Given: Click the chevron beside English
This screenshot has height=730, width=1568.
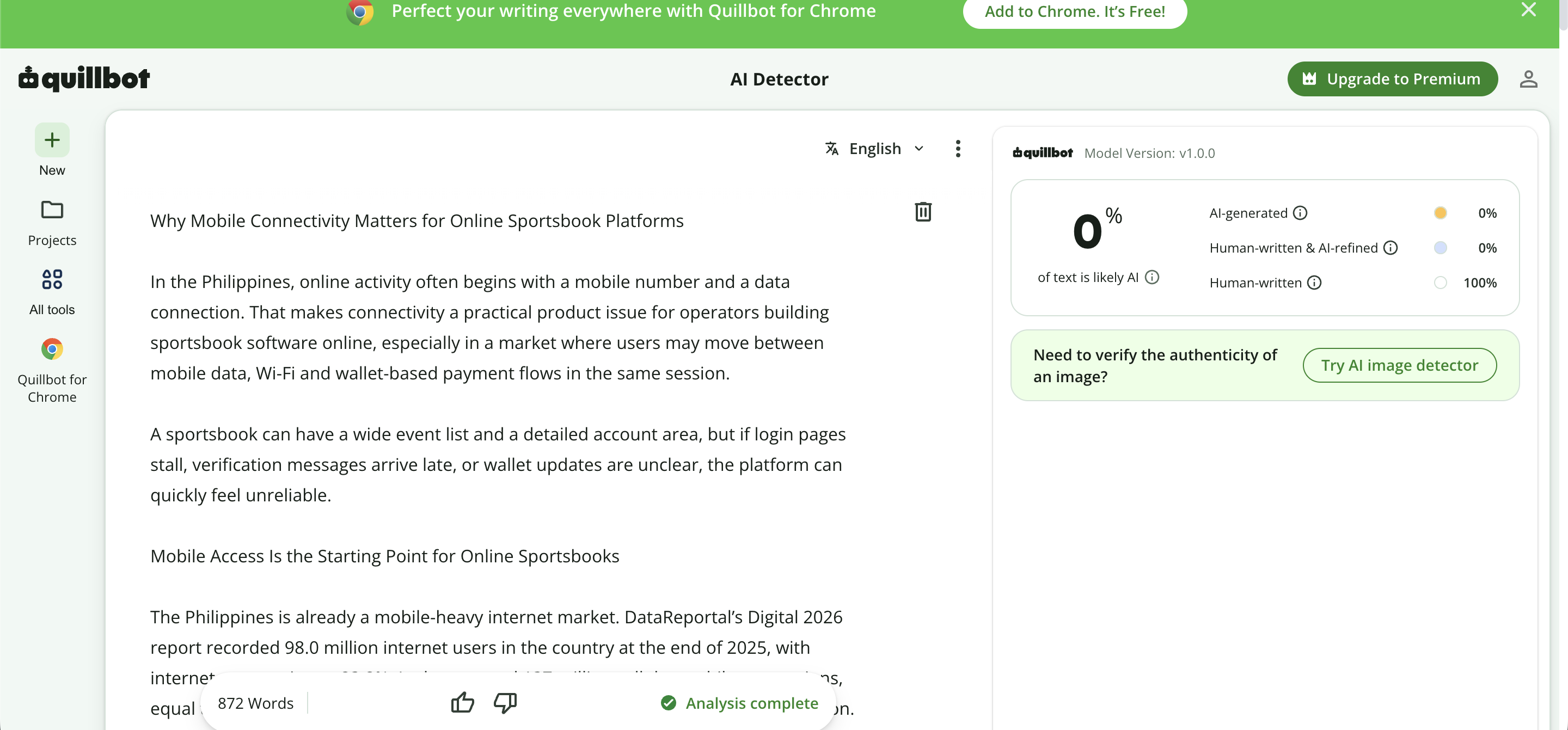Looking at the screenshot, I should (x=919, y=149).
